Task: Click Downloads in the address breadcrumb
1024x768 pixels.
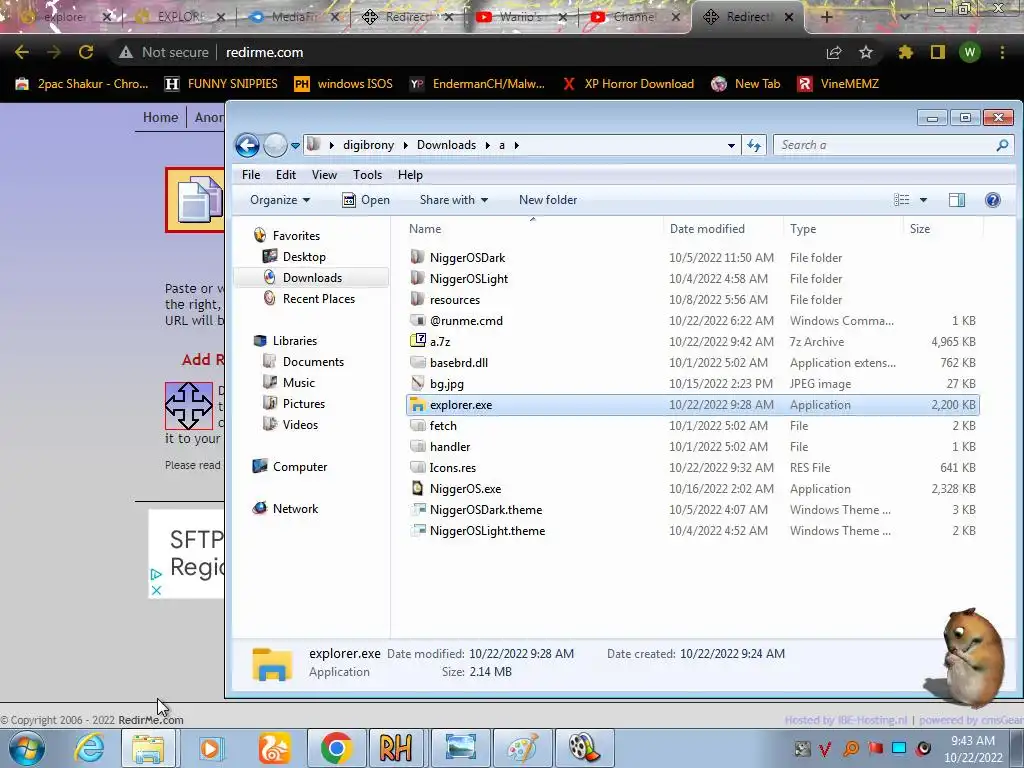Action: tap(447, 145)
